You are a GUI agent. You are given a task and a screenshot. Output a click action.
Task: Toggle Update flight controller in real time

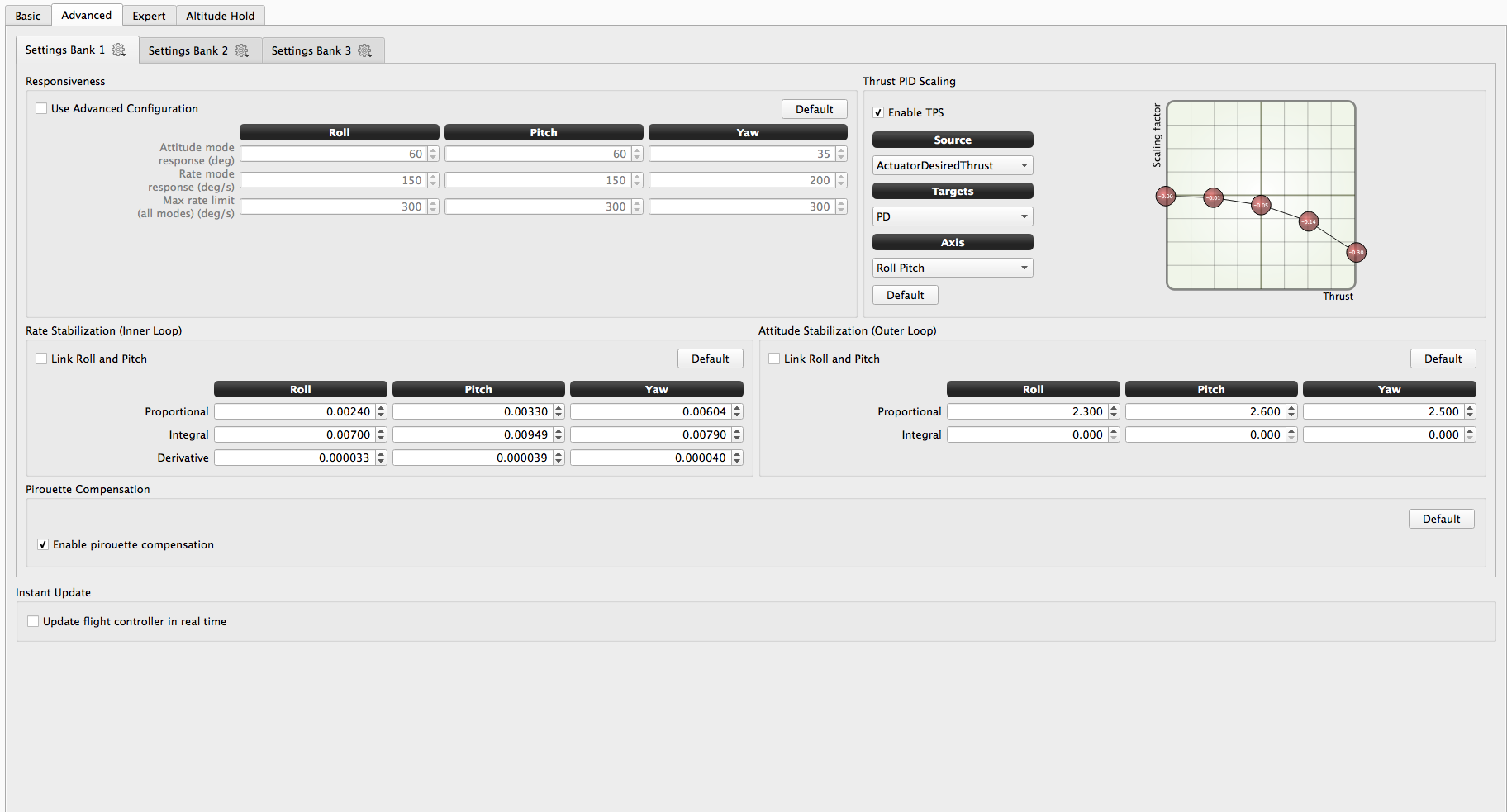coord(33,621)
